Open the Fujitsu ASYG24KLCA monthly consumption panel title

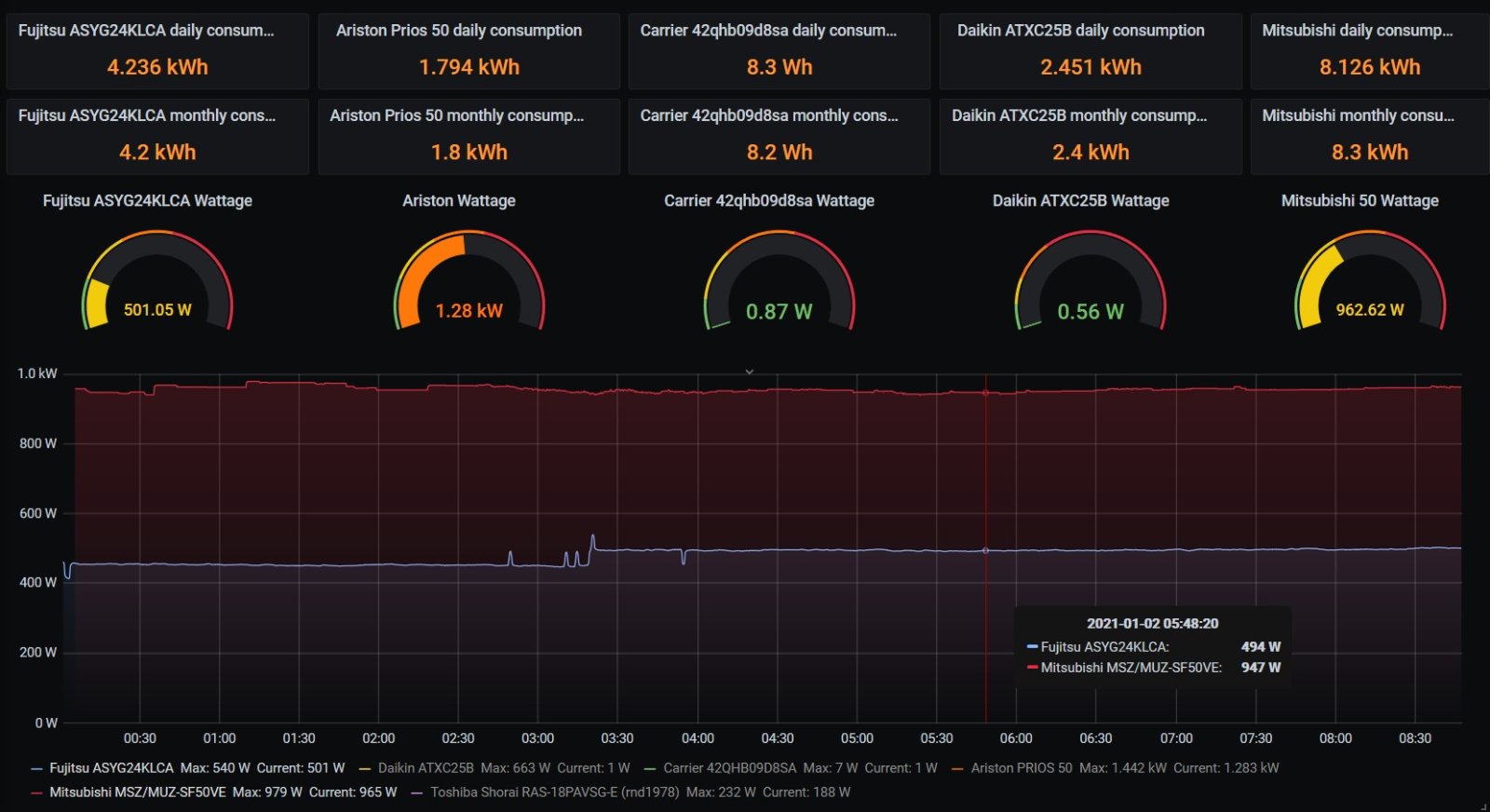click(x=147, y=115)
